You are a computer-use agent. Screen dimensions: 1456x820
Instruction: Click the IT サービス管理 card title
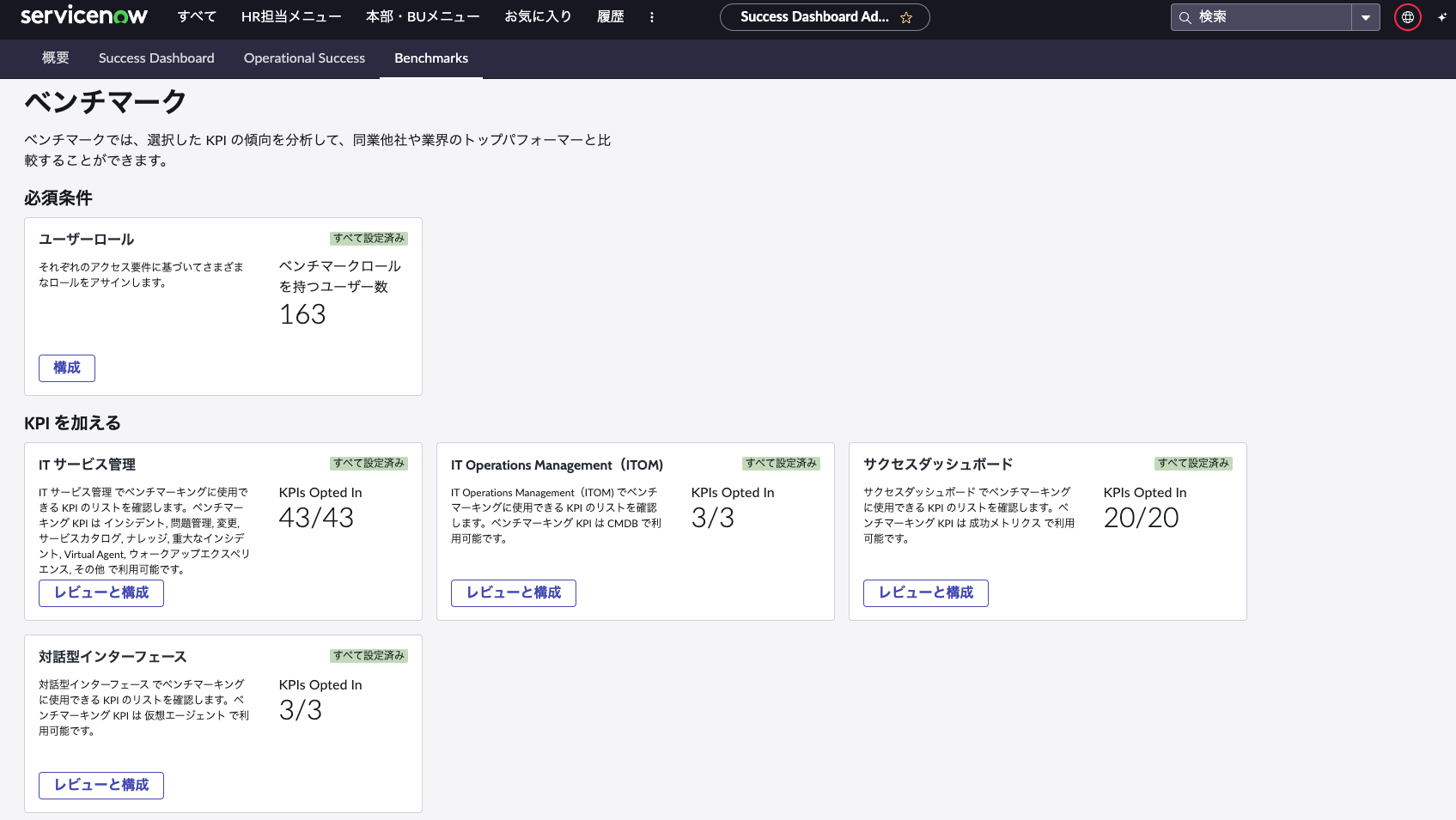87,465
